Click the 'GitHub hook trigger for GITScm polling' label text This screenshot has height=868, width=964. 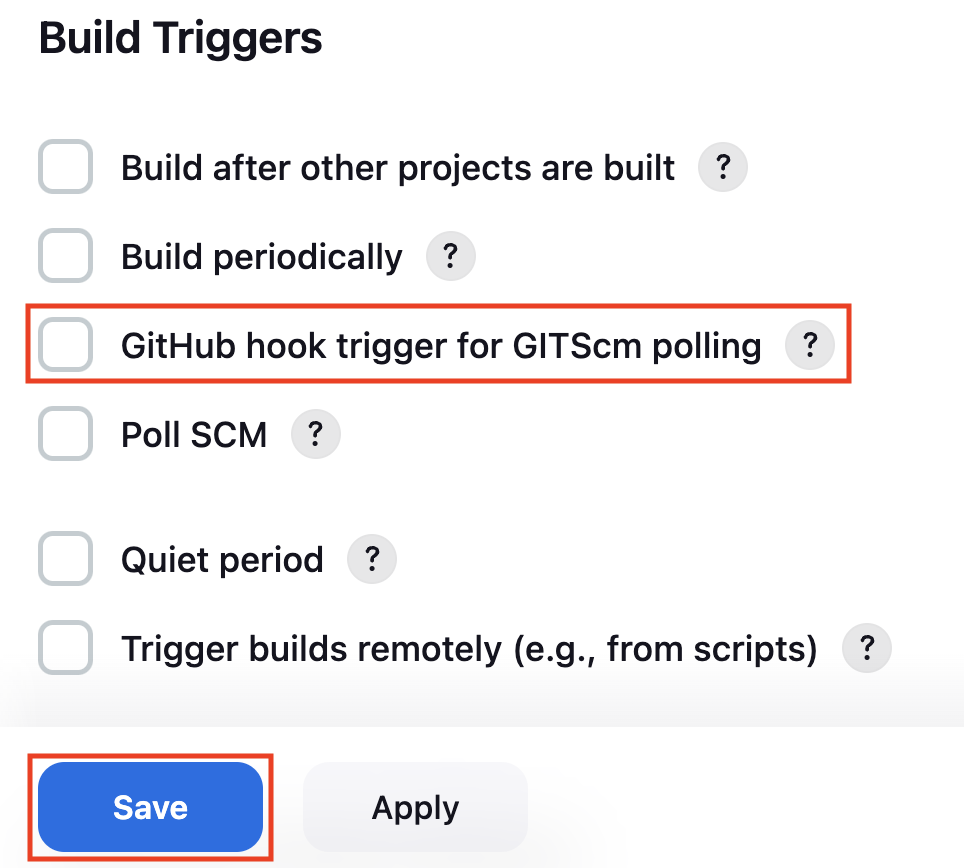tap(441, 346)
